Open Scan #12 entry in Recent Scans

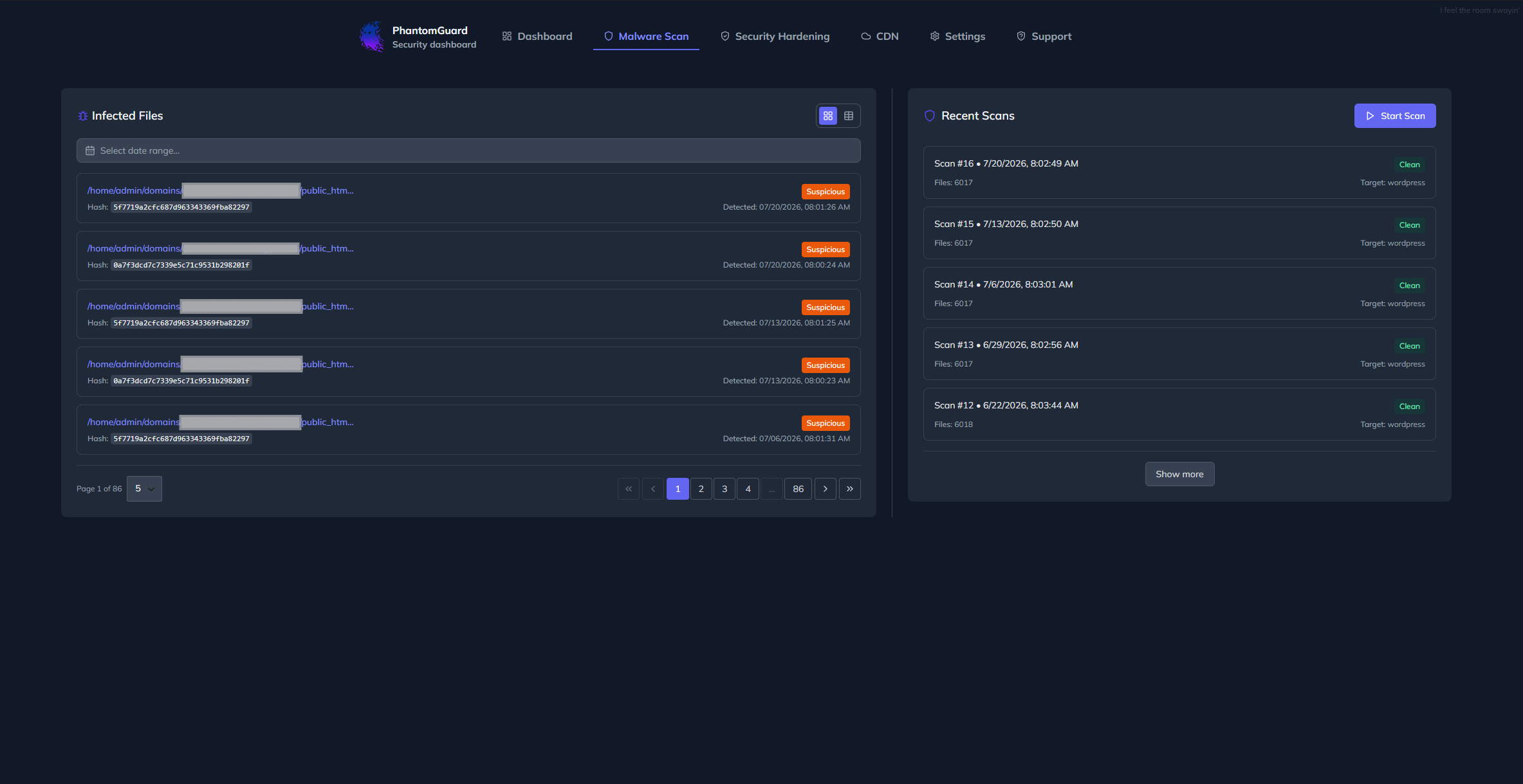pos(1179,414)
